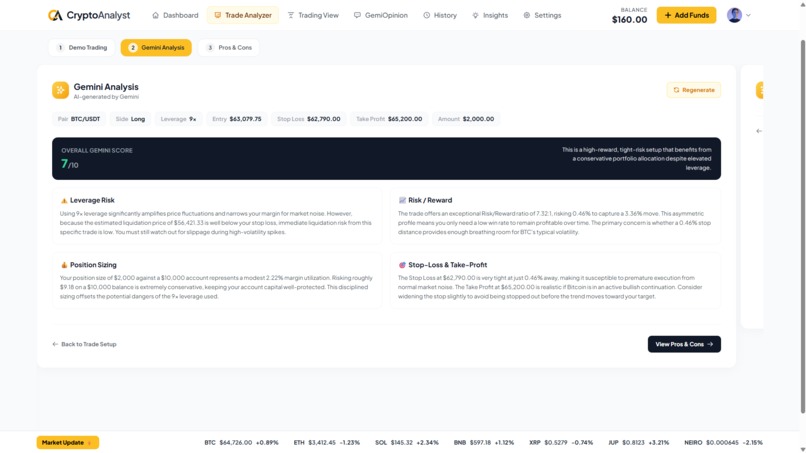Click the SOL $145.32 ticker entry
Viewport: 806px width, 453px height.
tap(407, 442)
